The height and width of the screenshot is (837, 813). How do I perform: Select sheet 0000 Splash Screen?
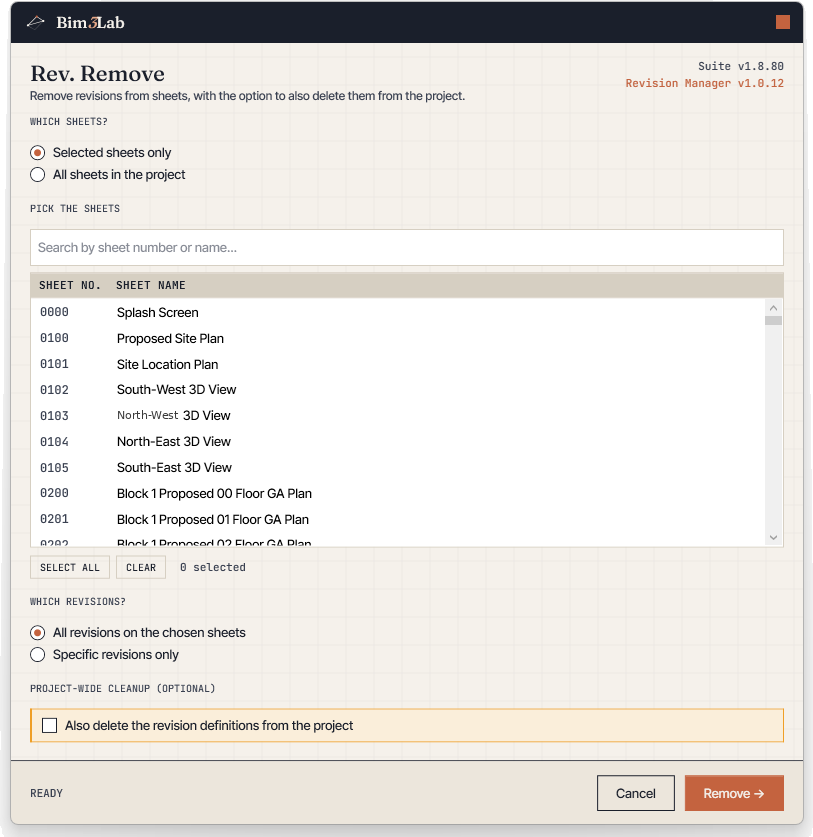click(398, 312)
